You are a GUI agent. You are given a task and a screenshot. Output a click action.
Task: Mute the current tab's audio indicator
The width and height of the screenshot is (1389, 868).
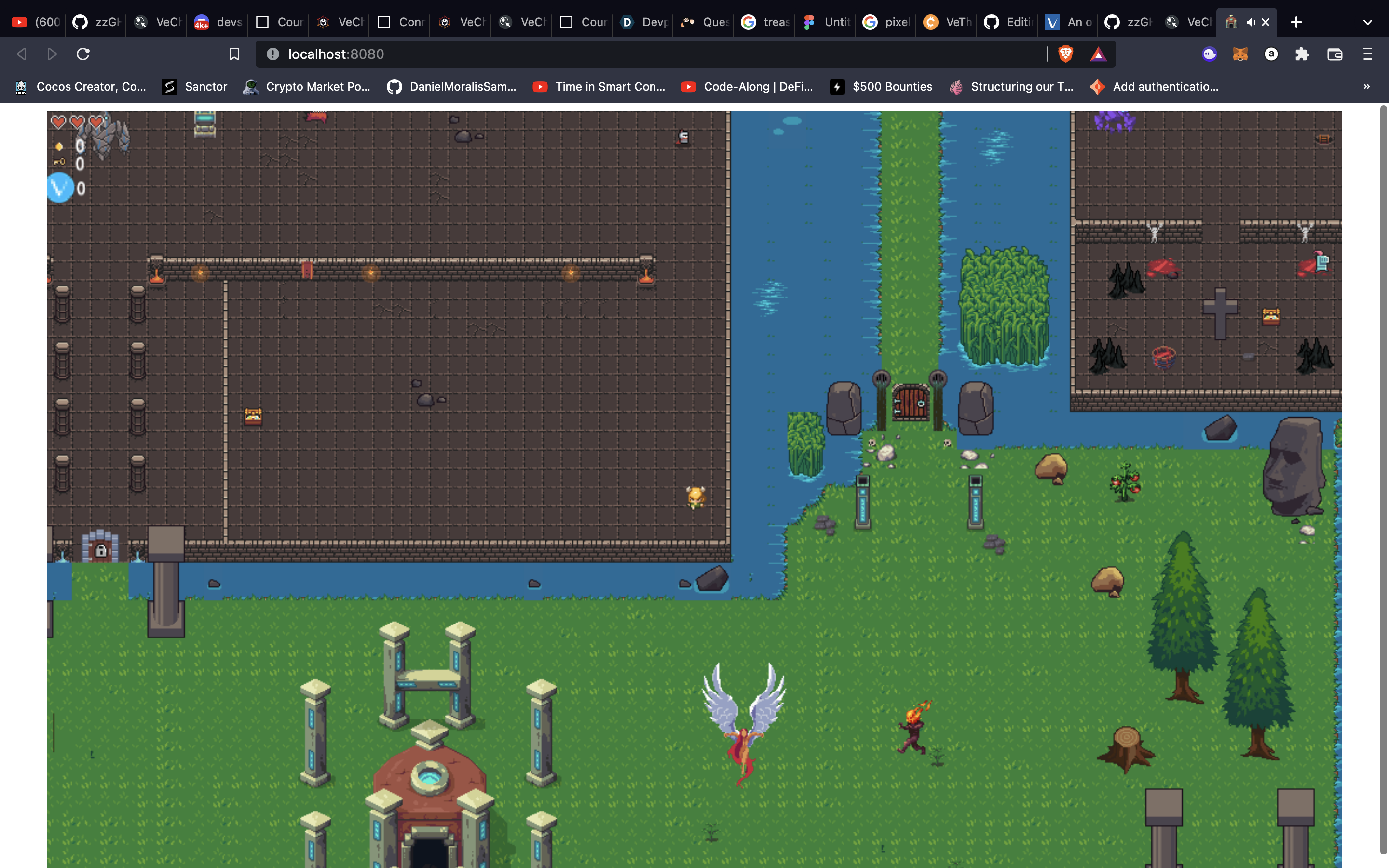pos(1251,22)
